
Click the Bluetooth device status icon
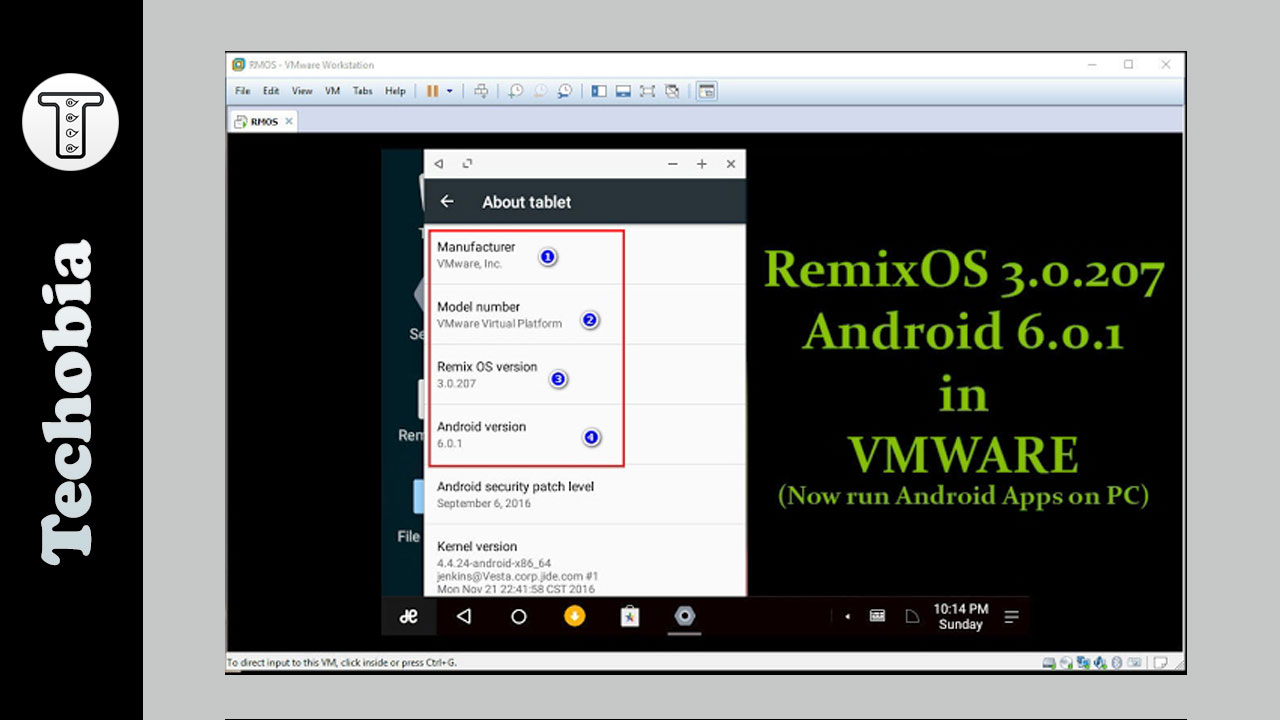1116,662
